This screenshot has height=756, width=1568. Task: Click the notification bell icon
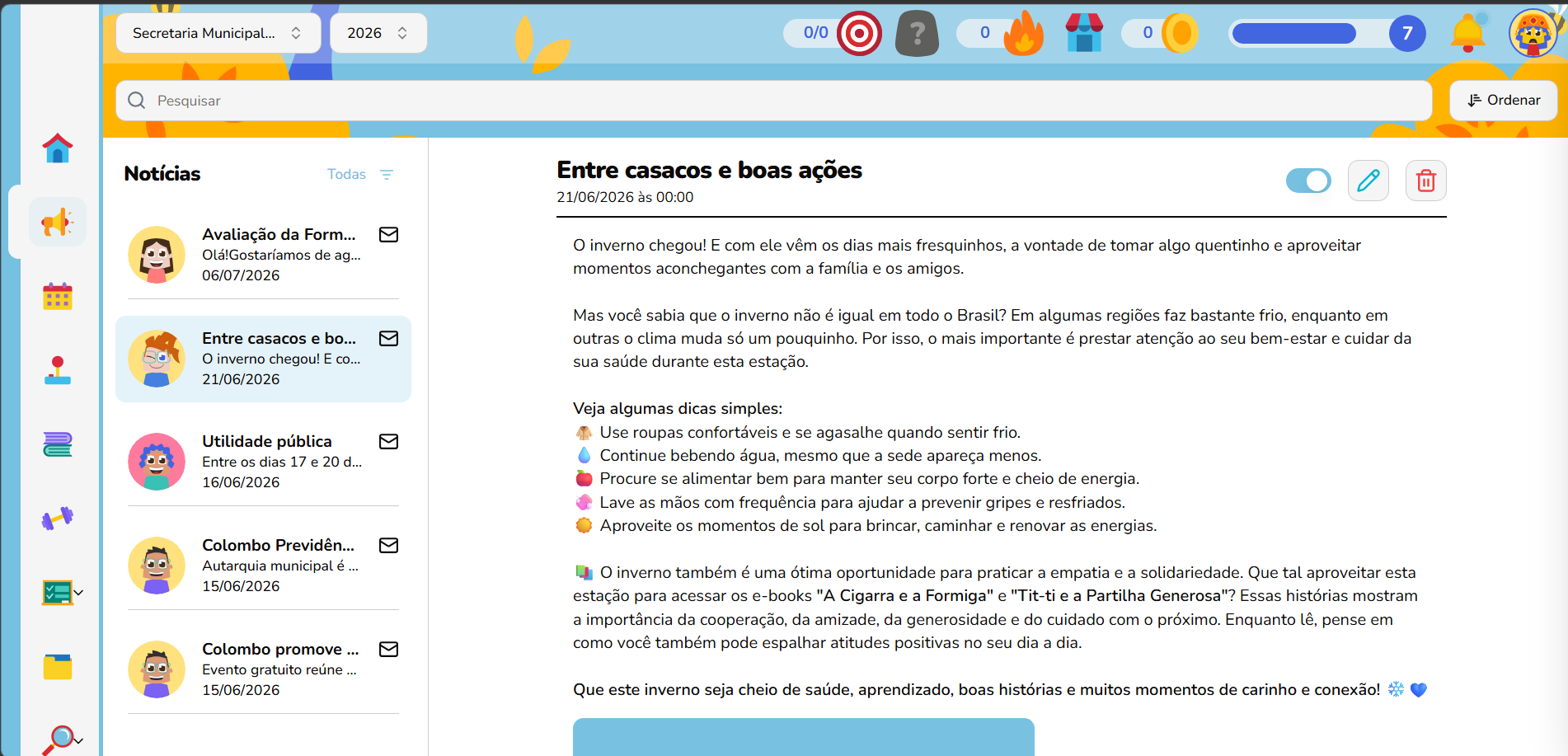[1467, 33]
